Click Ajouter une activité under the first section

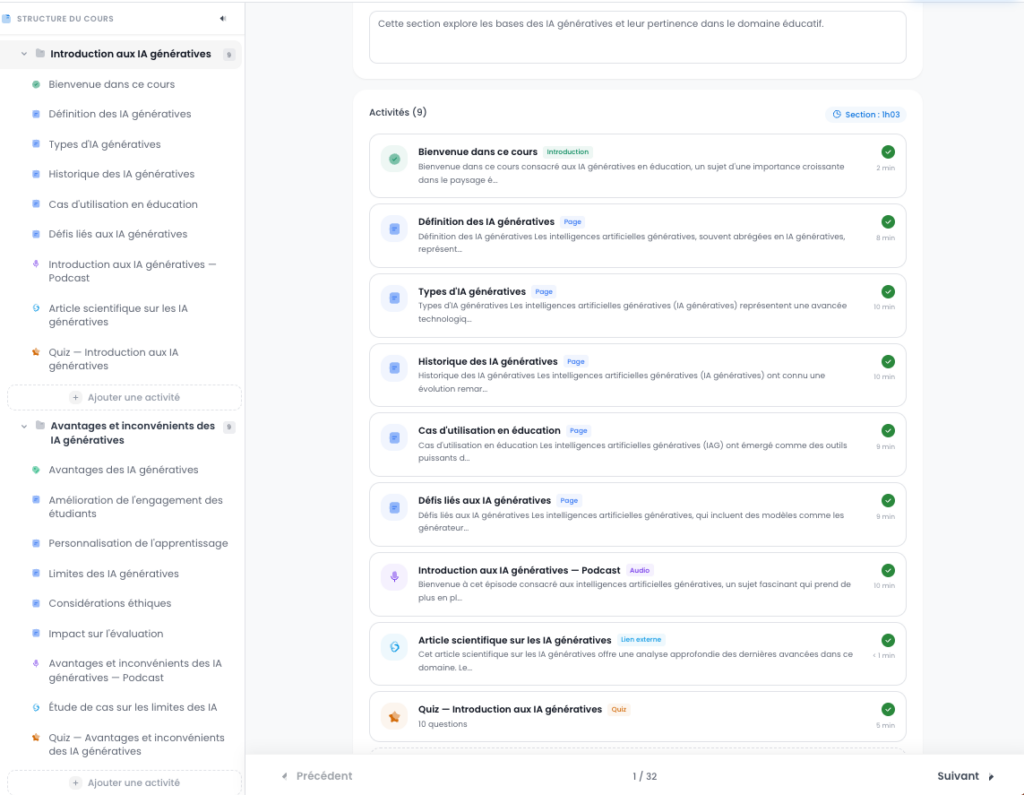tap(124, 397)
